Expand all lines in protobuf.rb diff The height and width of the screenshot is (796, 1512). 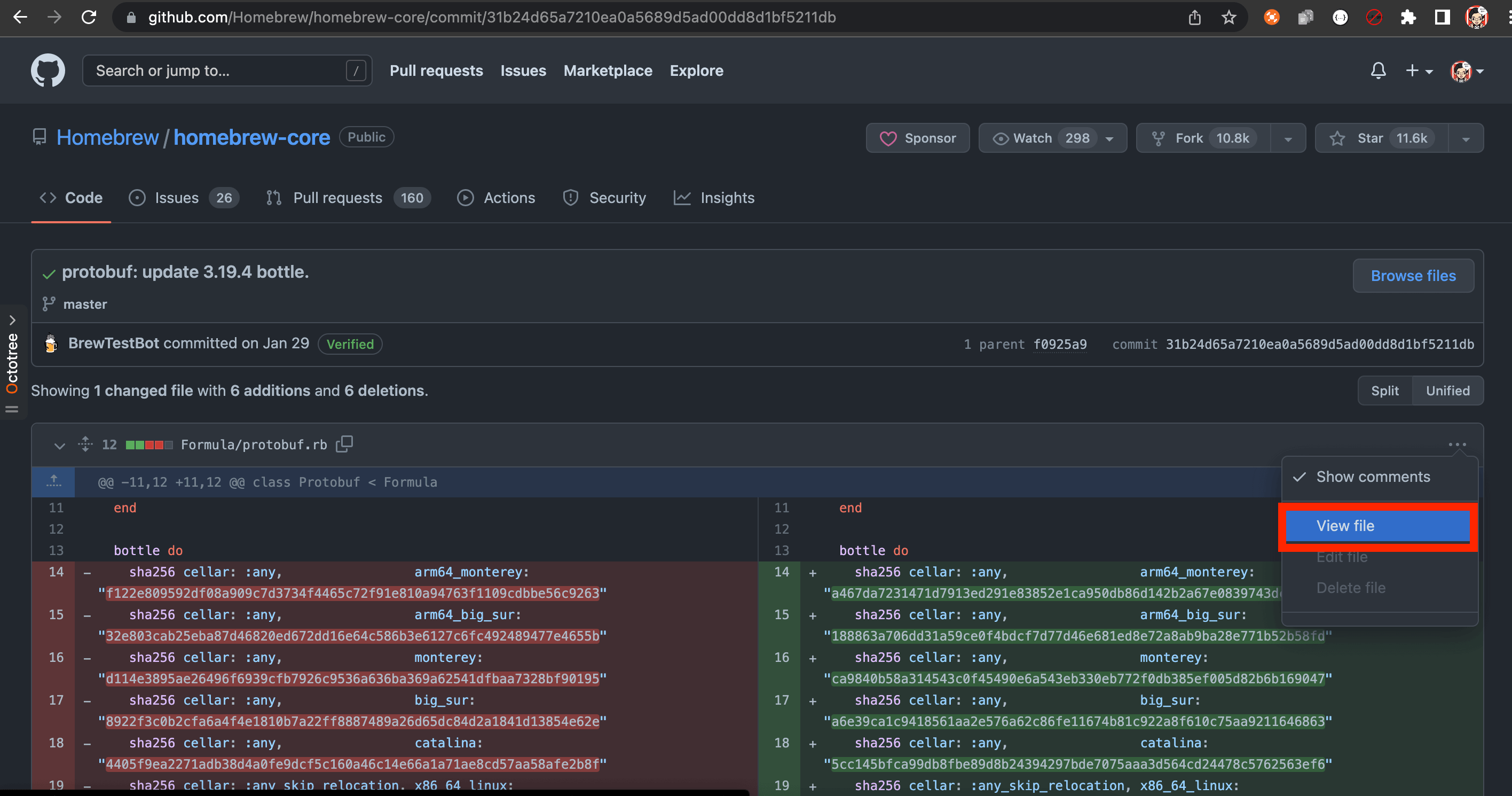tap(85, 444)
